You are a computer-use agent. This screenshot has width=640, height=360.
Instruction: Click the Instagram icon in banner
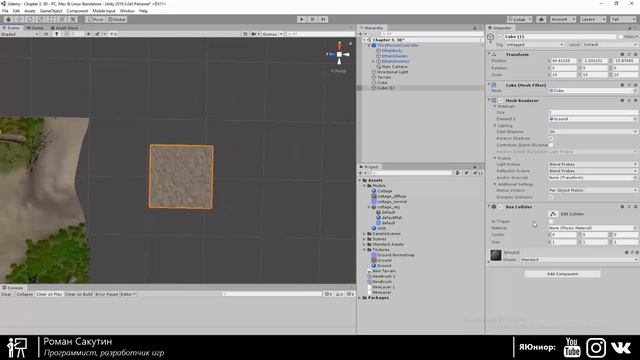[596, 347]
